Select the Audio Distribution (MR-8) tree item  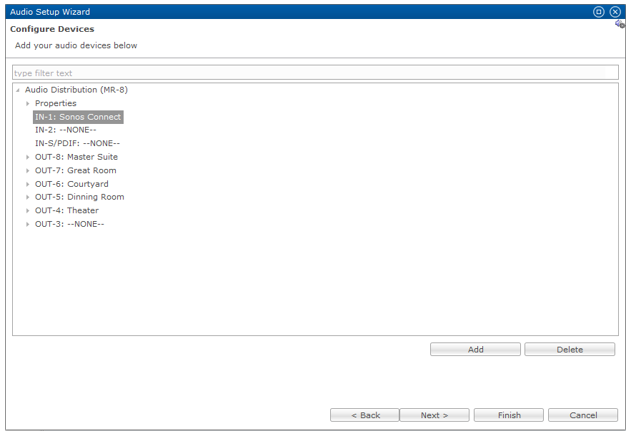tap(76, 90)
